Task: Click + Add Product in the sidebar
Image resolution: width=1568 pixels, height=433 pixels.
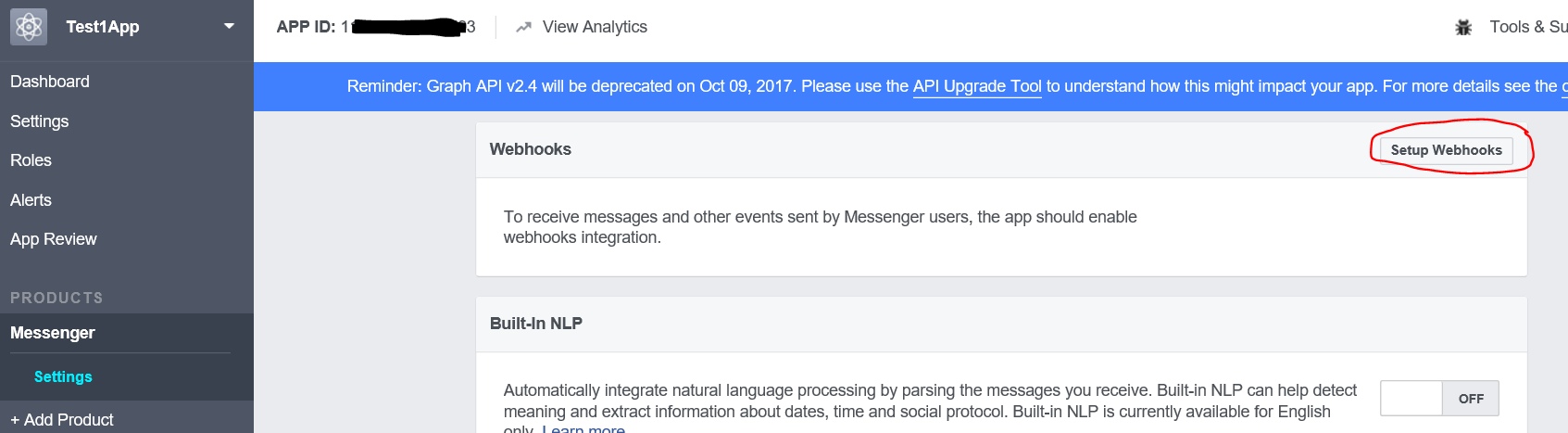Action: click(x=62, y=420)
